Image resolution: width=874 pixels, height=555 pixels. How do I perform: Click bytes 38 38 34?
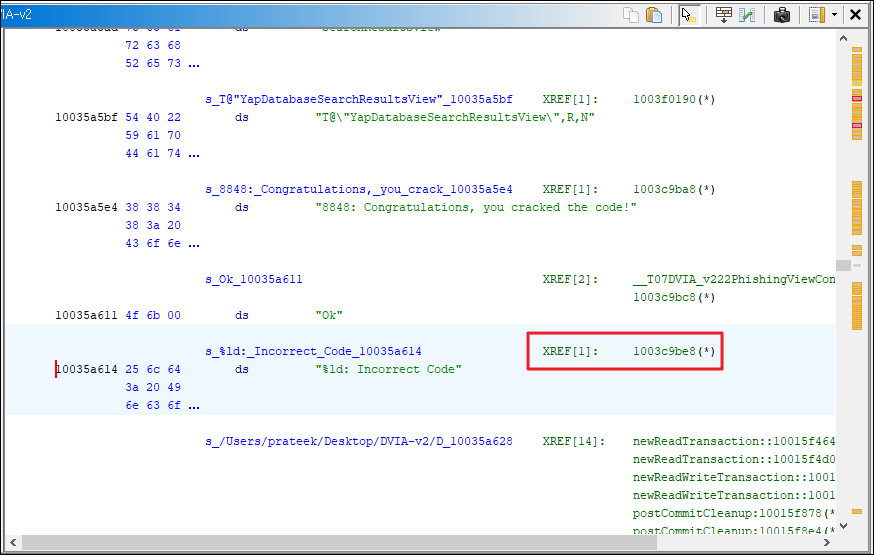point(153,207)
